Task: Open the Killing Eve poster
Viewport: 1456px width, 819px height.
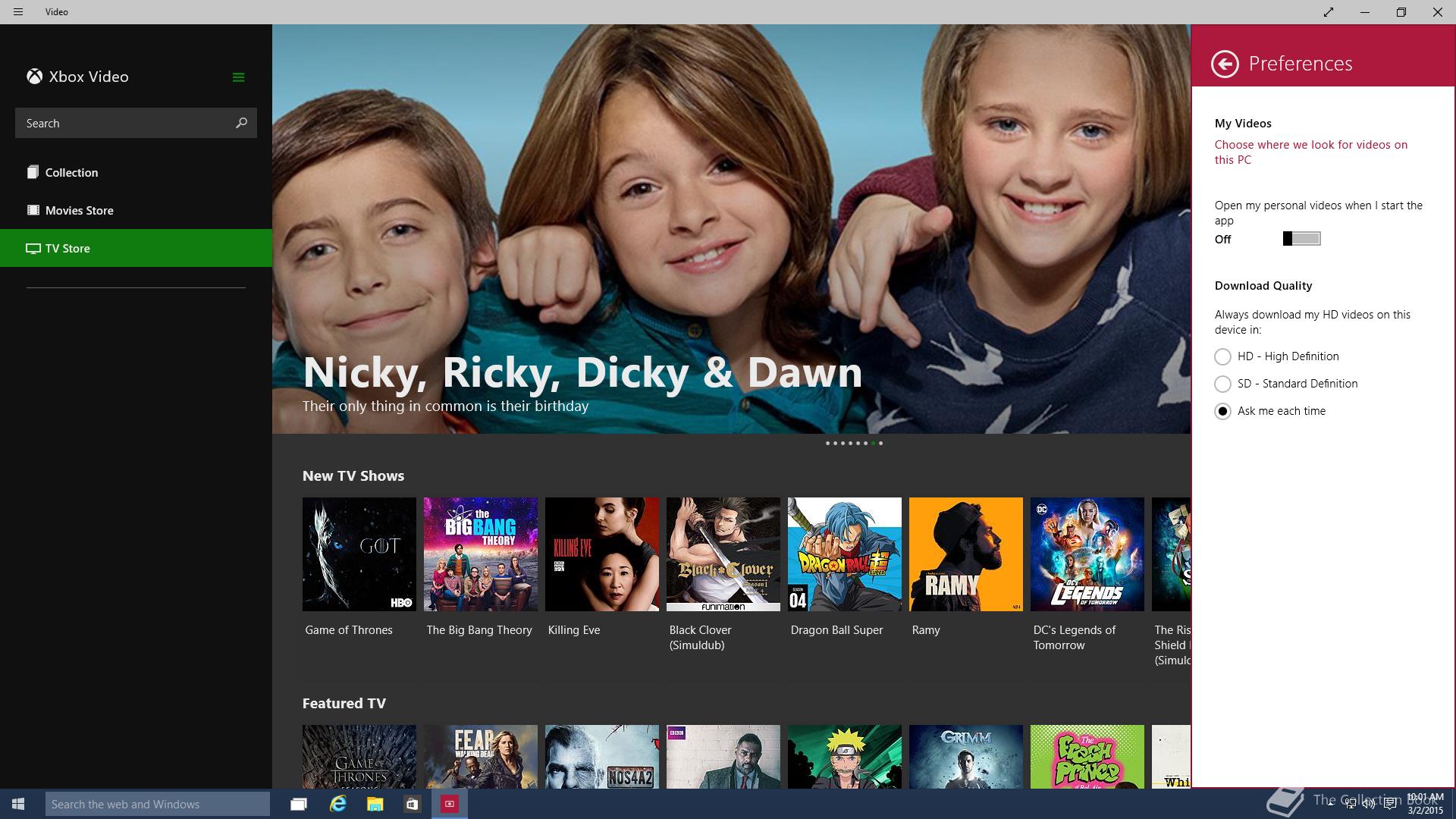Action: 602,554
